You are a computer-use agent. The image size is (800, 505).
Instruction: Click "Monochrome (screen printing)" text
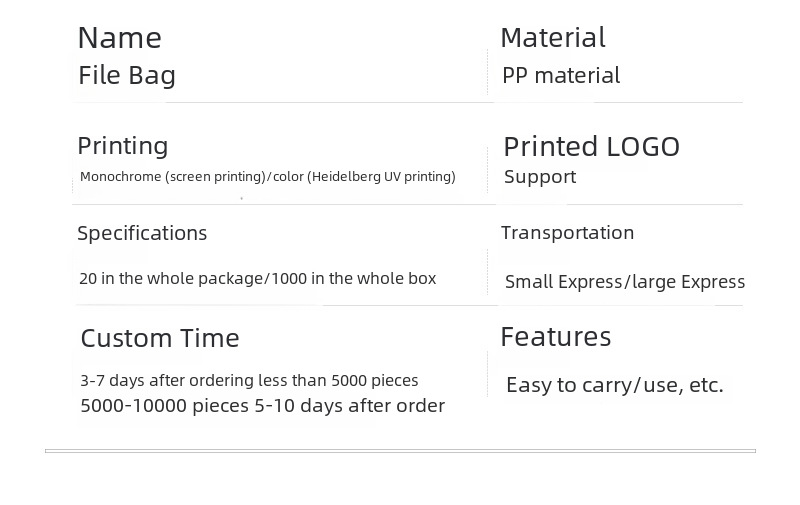[172, 177]
